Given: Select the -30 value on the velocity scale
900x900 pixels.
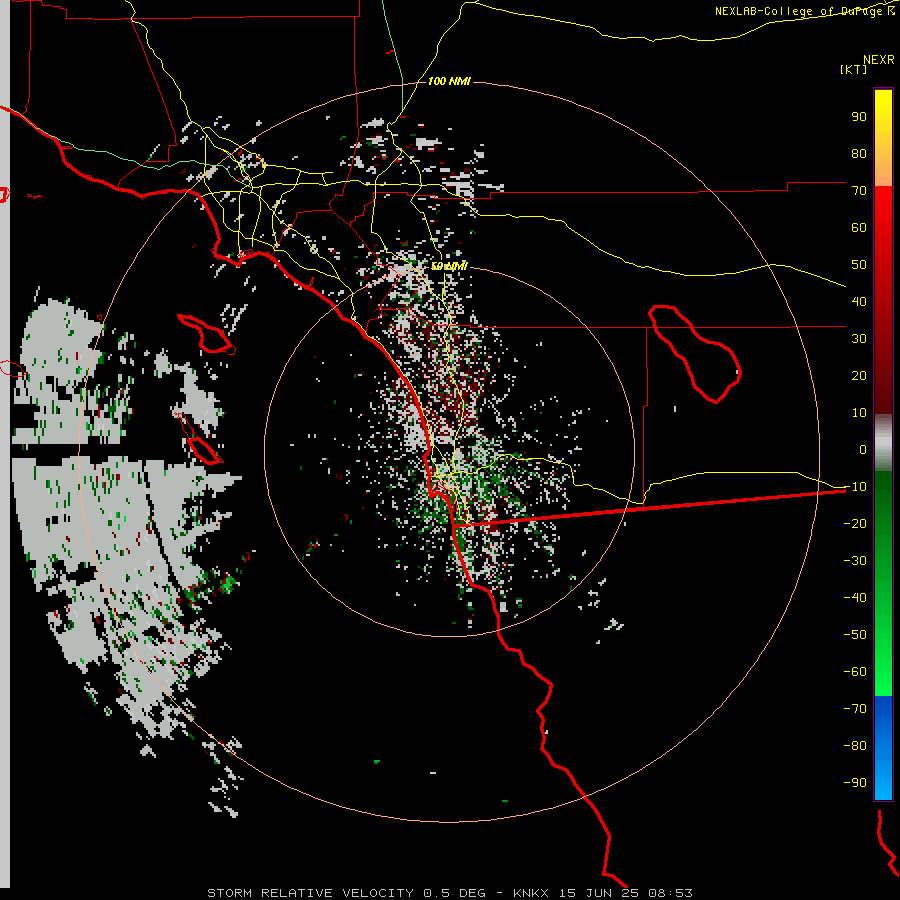Looking at the screenshot, I should pyautogui.click(x=855, y=561).
